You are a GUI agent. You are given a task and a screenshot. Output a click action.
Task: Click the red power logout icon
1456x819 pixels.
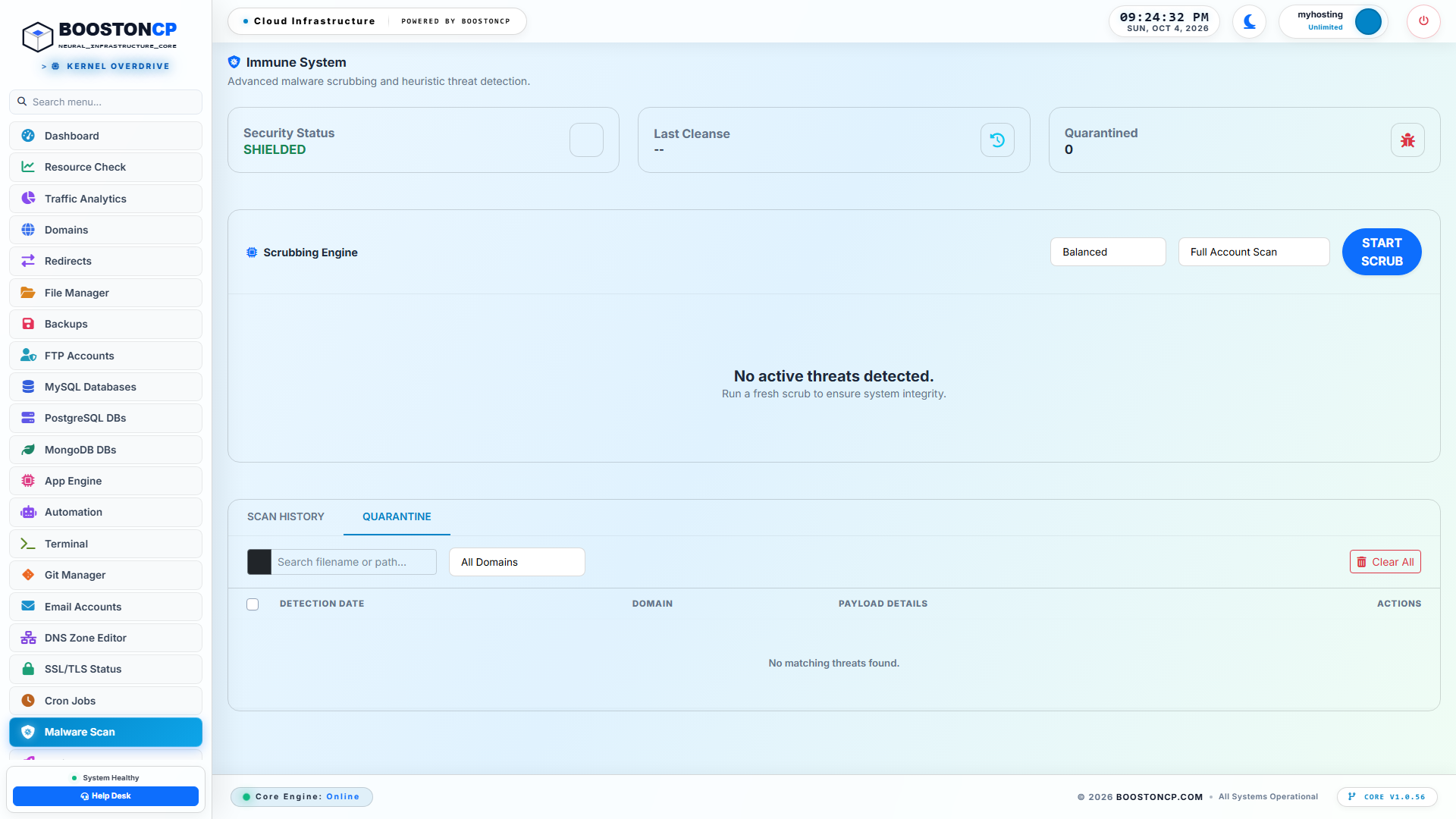(x=1423, y=21)
